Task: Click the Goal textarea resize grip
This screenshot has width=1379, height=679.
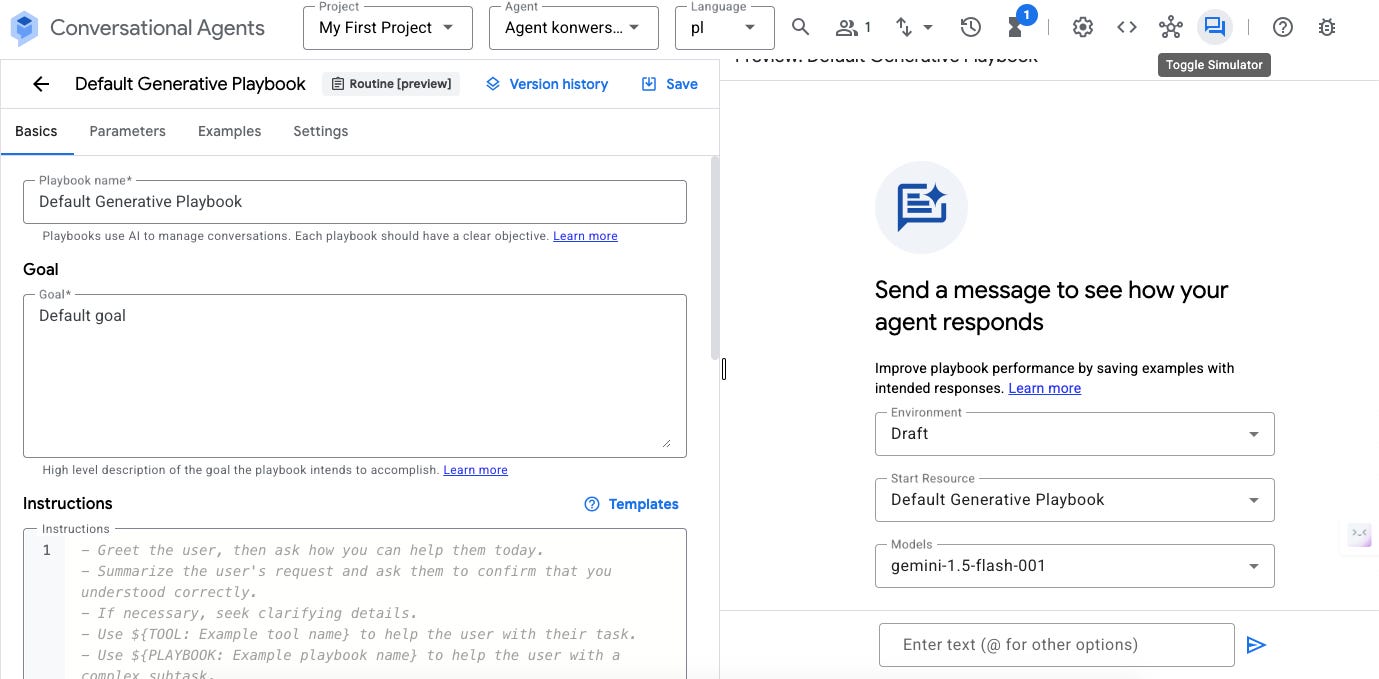Action: pos(666,443)
